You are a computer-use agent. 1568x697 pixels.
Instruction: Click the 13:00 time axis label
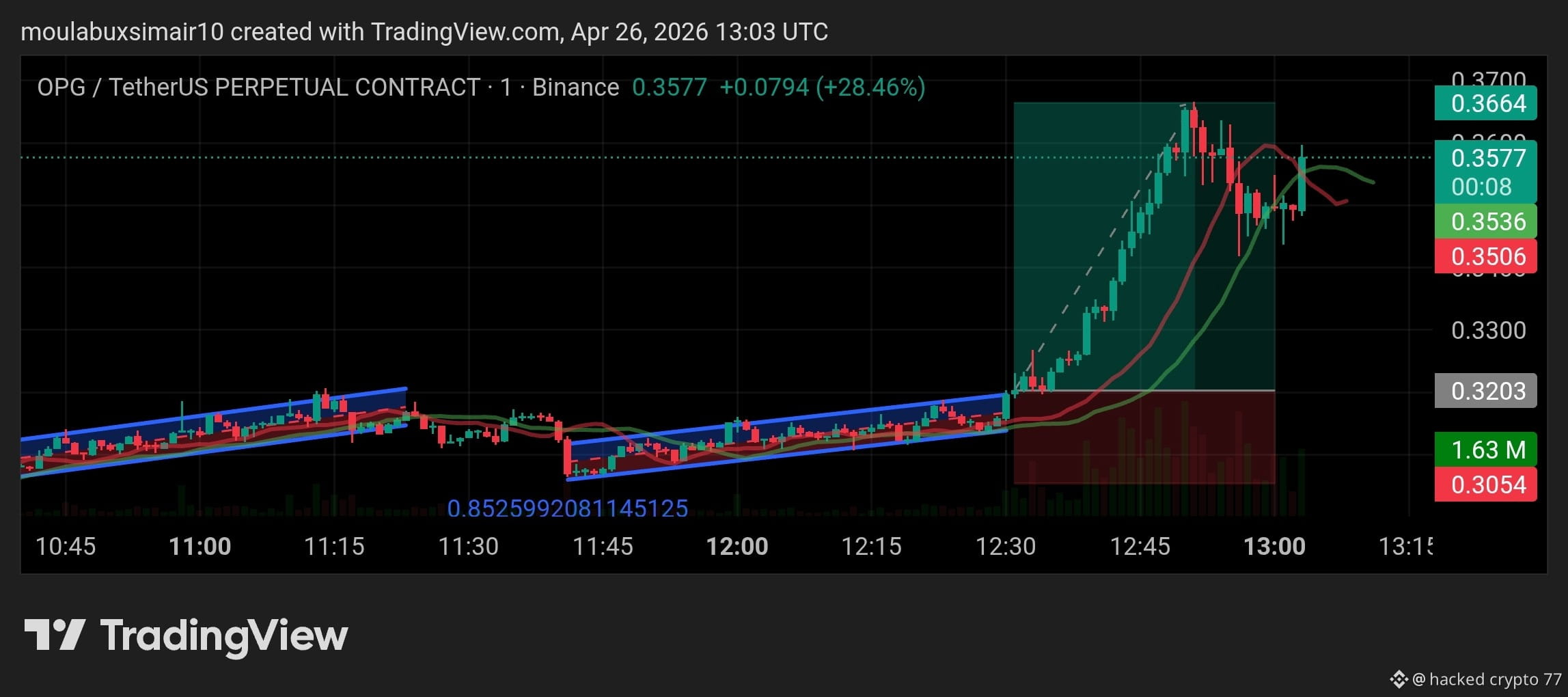pos(1275,547)
